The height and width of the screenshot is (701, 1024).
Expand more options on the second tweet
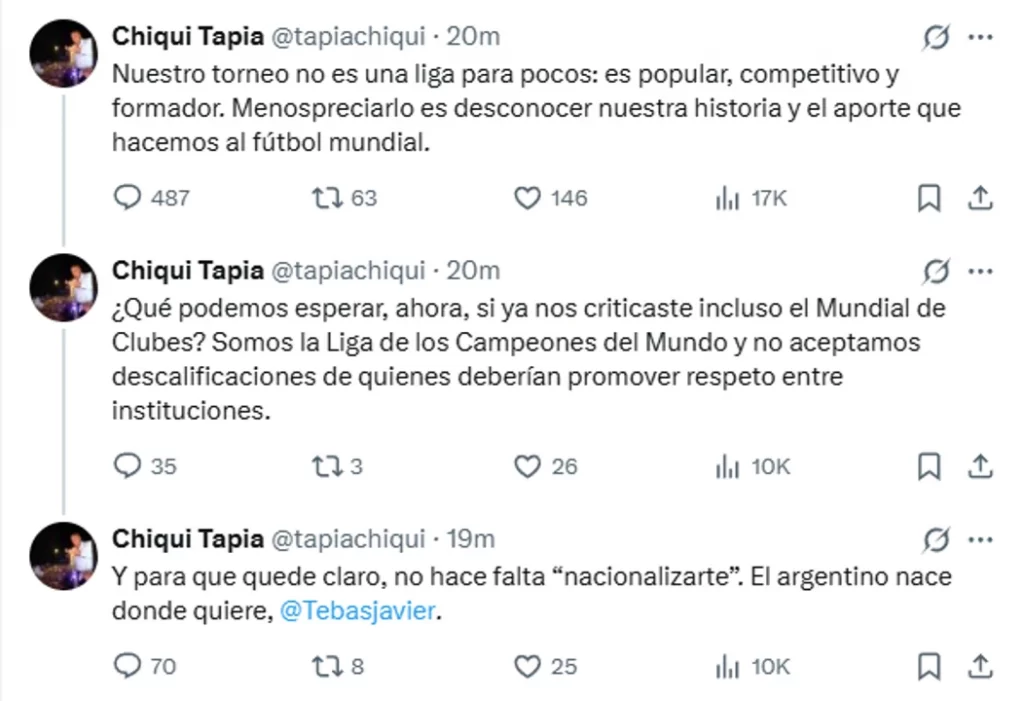982,271
